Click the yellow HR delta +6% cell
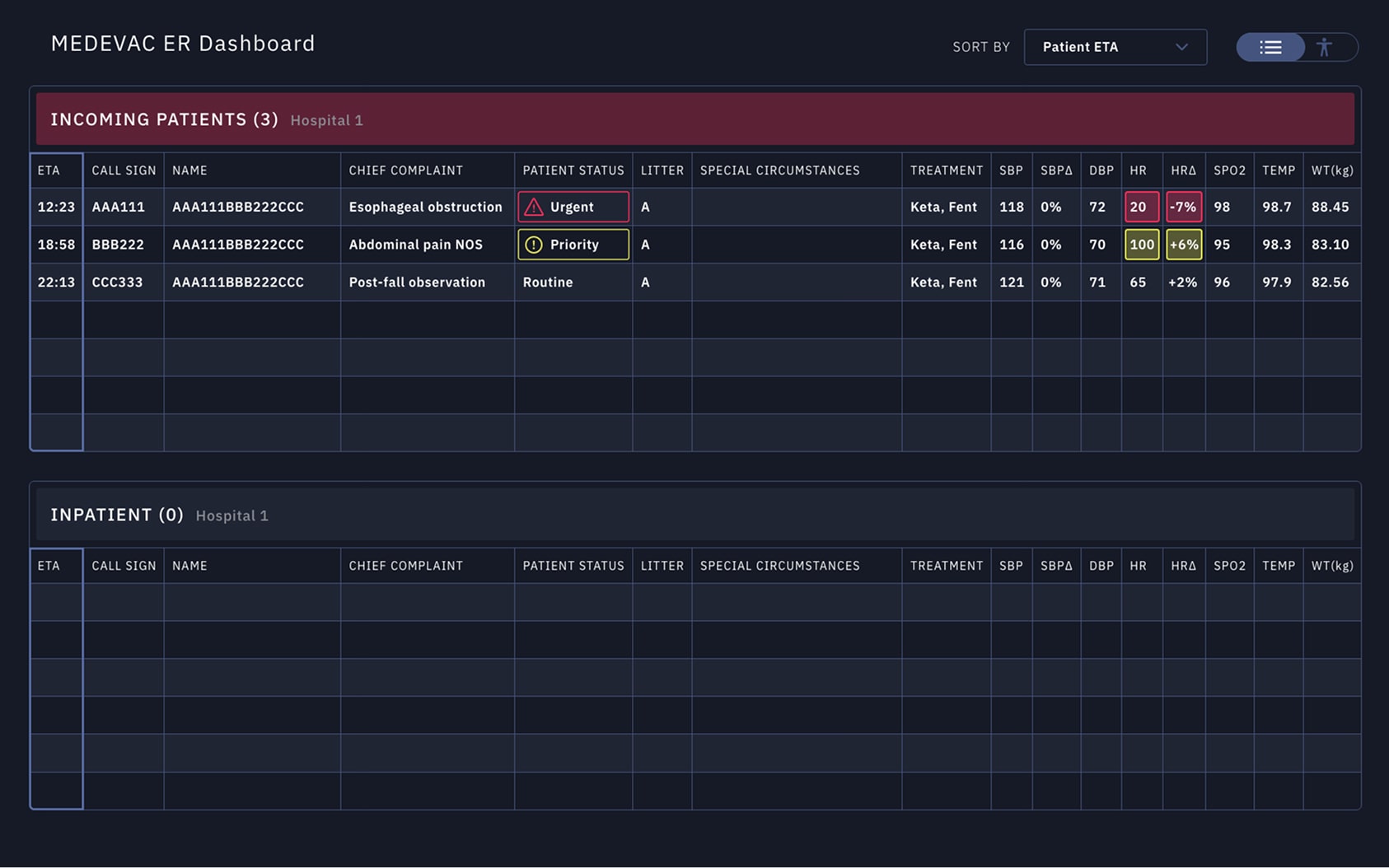 (1183, 245)
